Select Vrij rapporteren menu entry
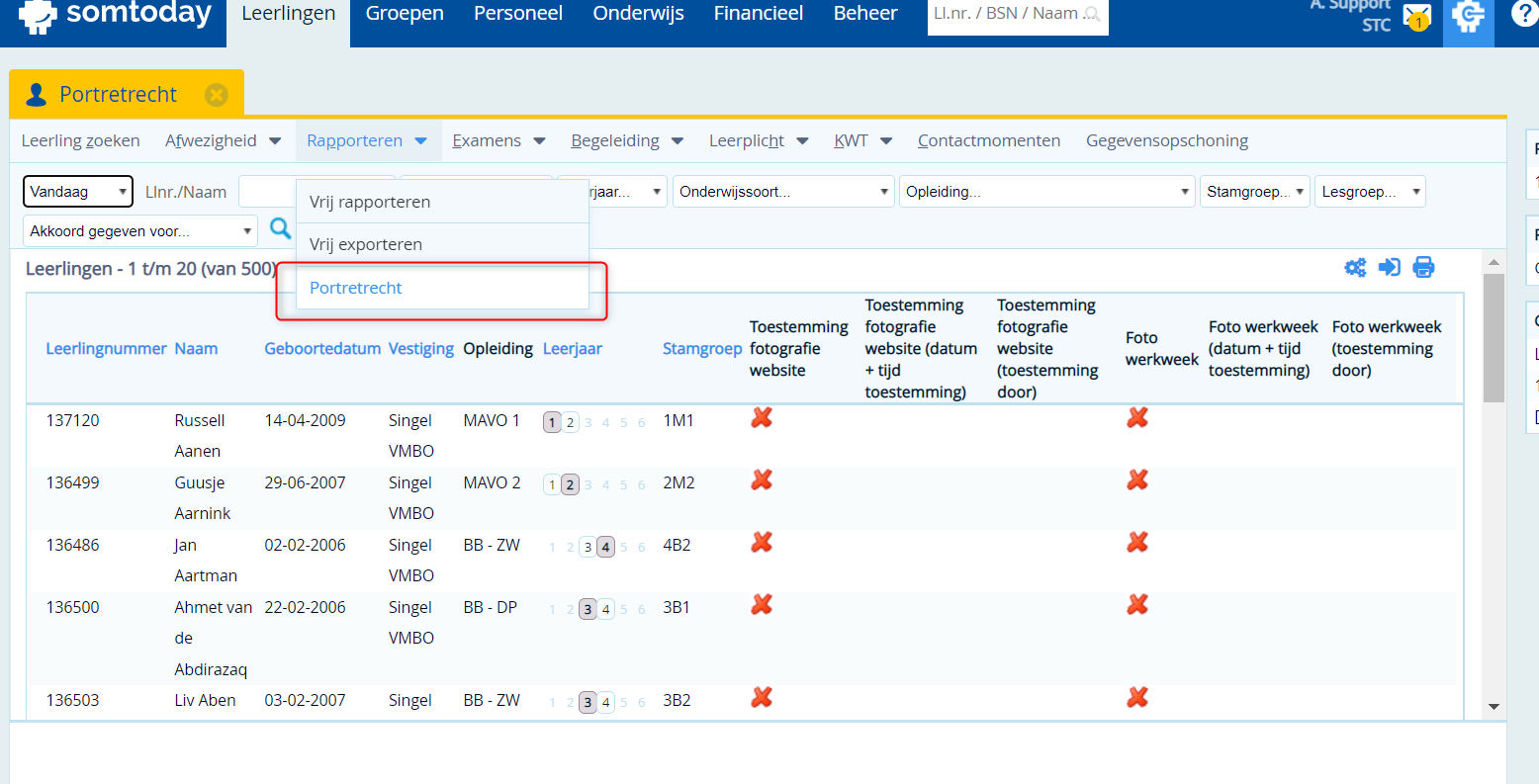 click(x=442, y=202)
